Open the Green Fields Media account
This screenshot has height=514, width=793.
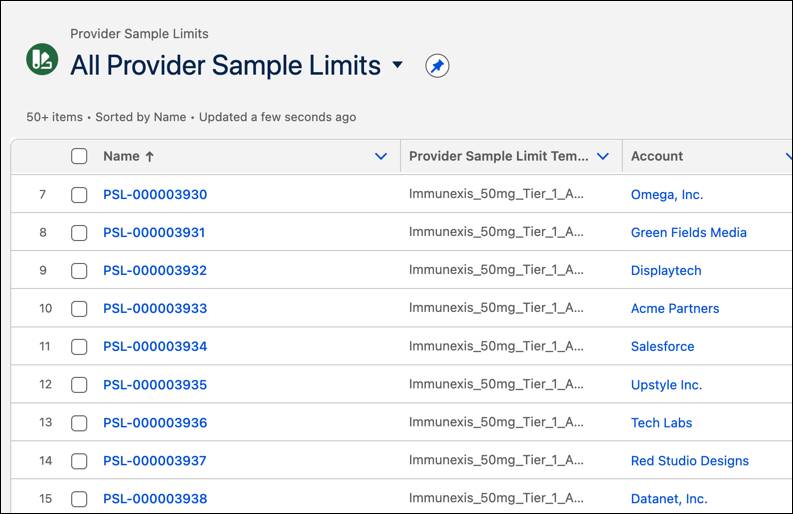(689, 233)
